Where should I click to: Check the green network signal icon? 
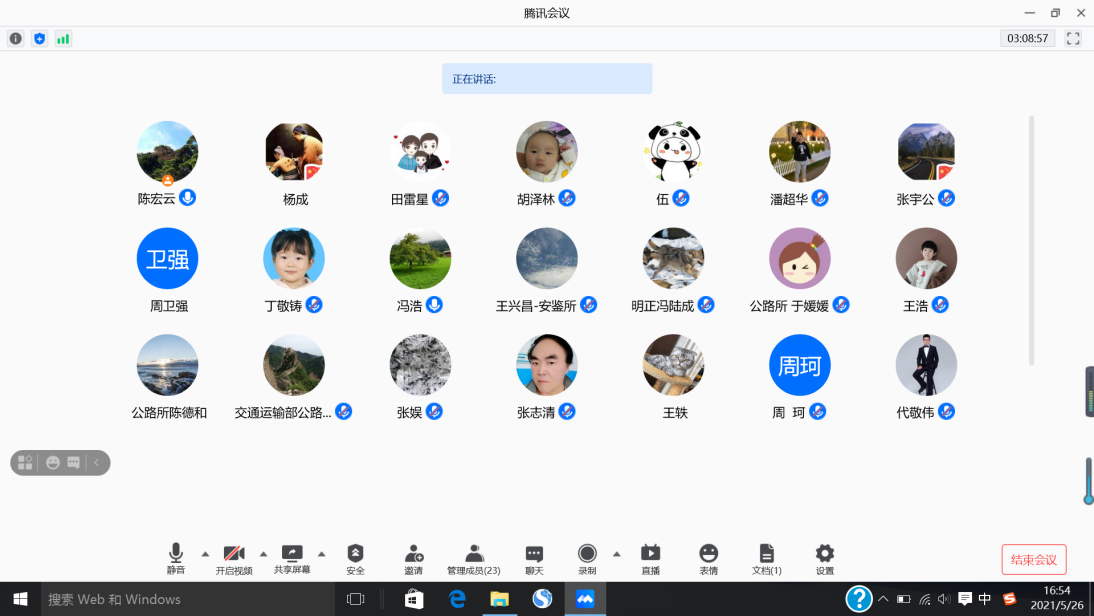pos(63,39)
